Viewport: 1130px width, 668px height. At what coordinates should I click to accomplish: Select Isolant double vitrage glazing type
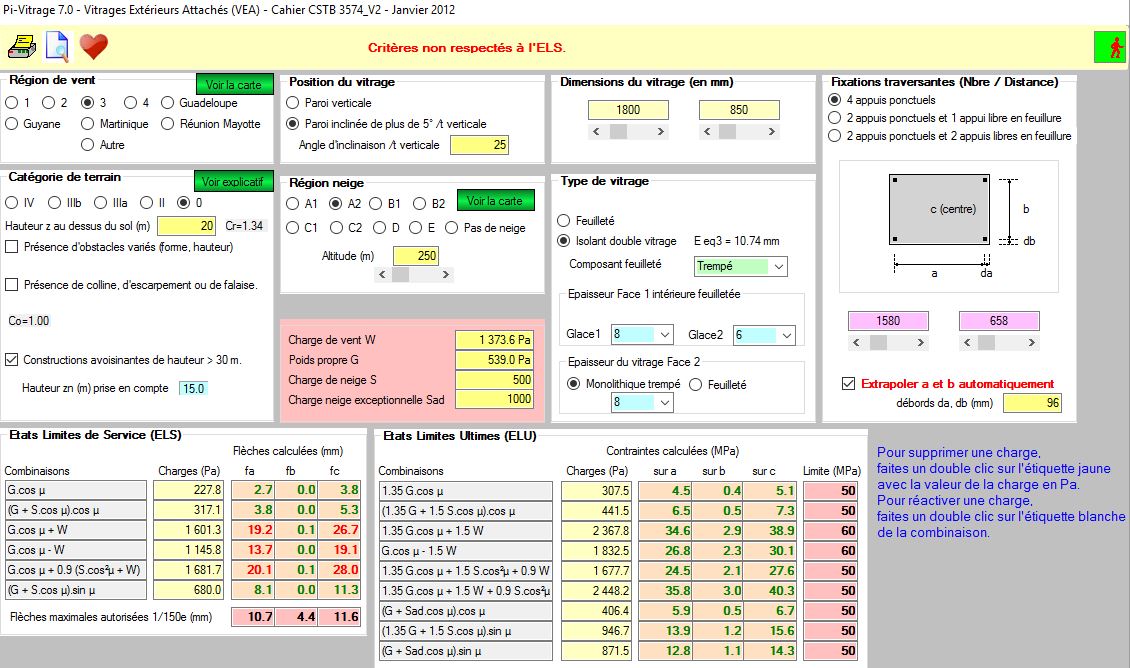tap(564, 241)
